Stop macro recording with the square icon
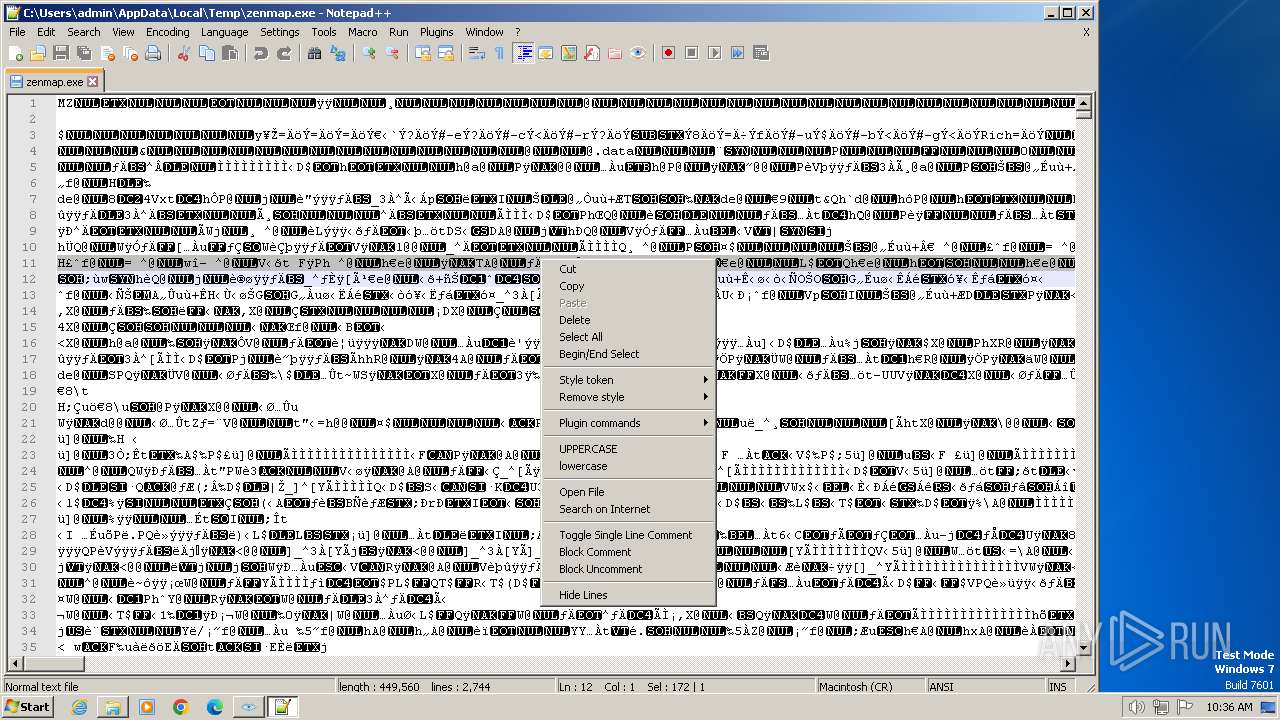 point(692,53)
